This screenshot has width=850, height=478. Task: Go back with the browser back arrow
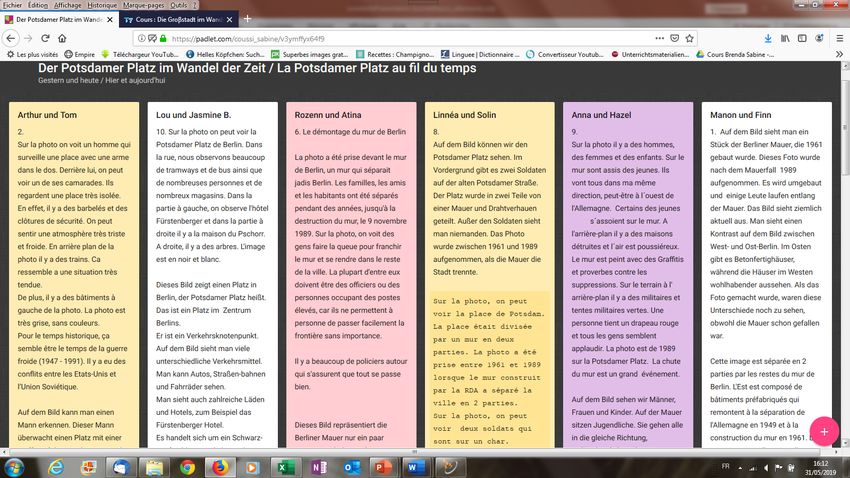[11, 38]
